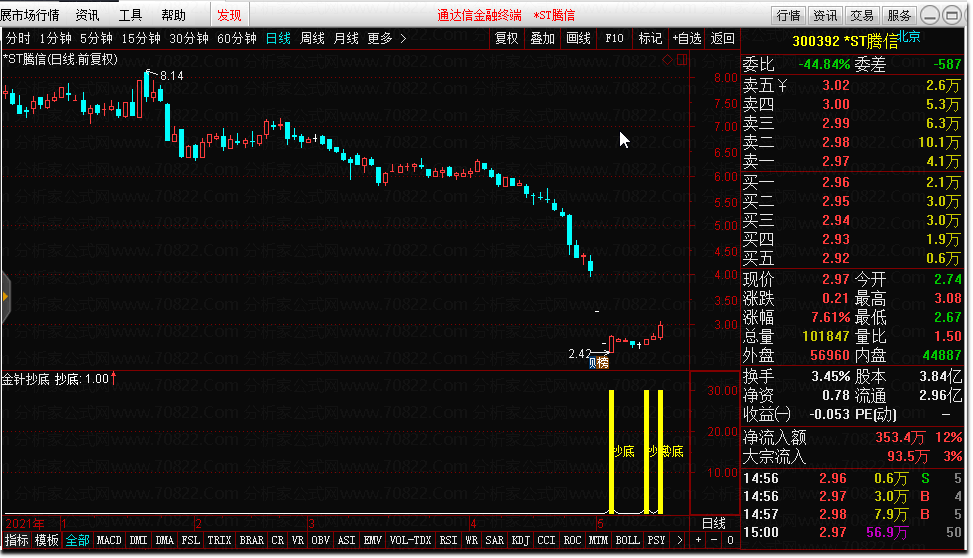
Task: Open the 卖五 currency symbol toggle
Action: tap(782, 86)
